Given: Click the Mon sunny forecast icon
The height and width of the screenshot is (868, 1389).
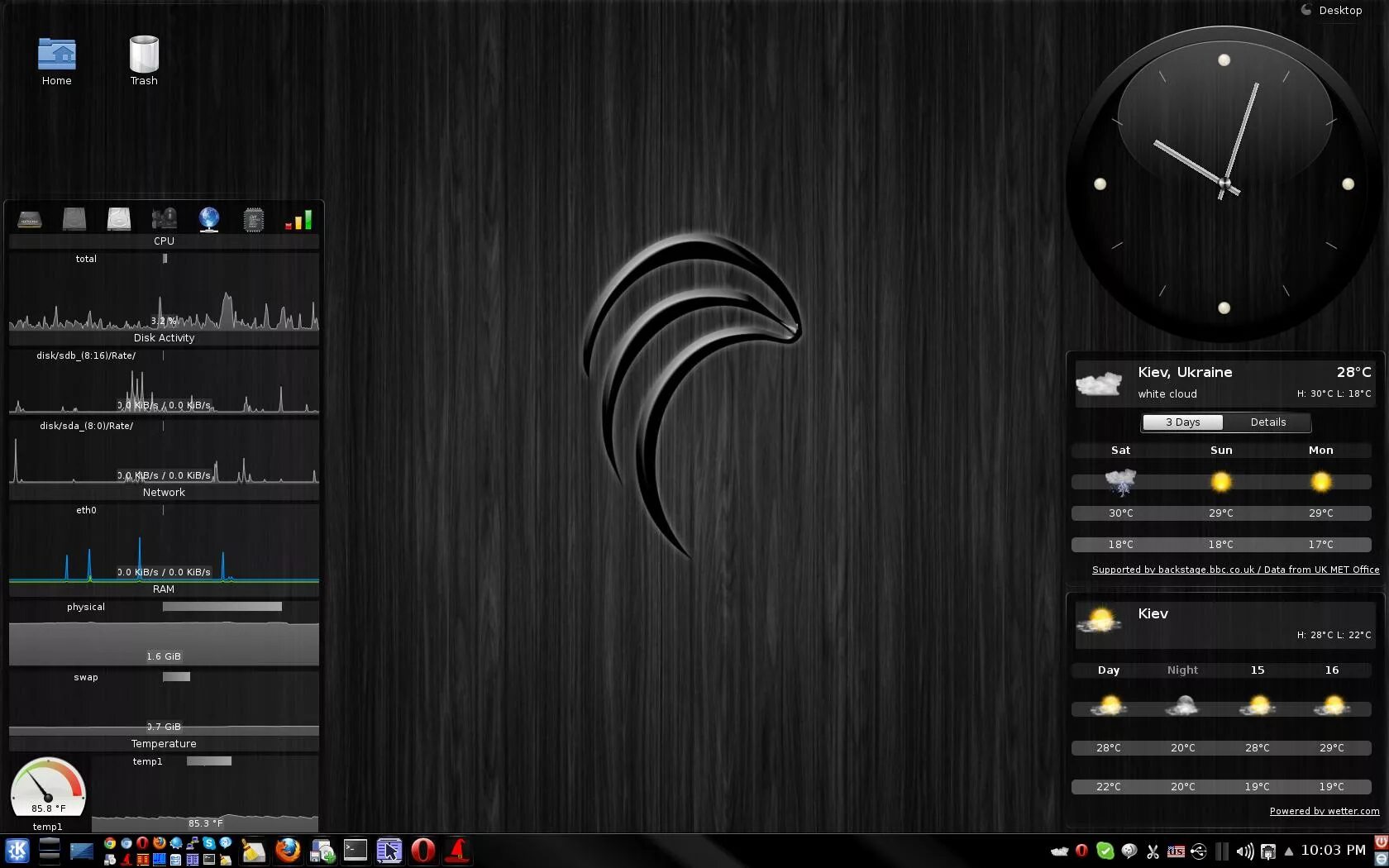Looking at the screenshot, I should pyautogui.click(x=1321, y=482).
